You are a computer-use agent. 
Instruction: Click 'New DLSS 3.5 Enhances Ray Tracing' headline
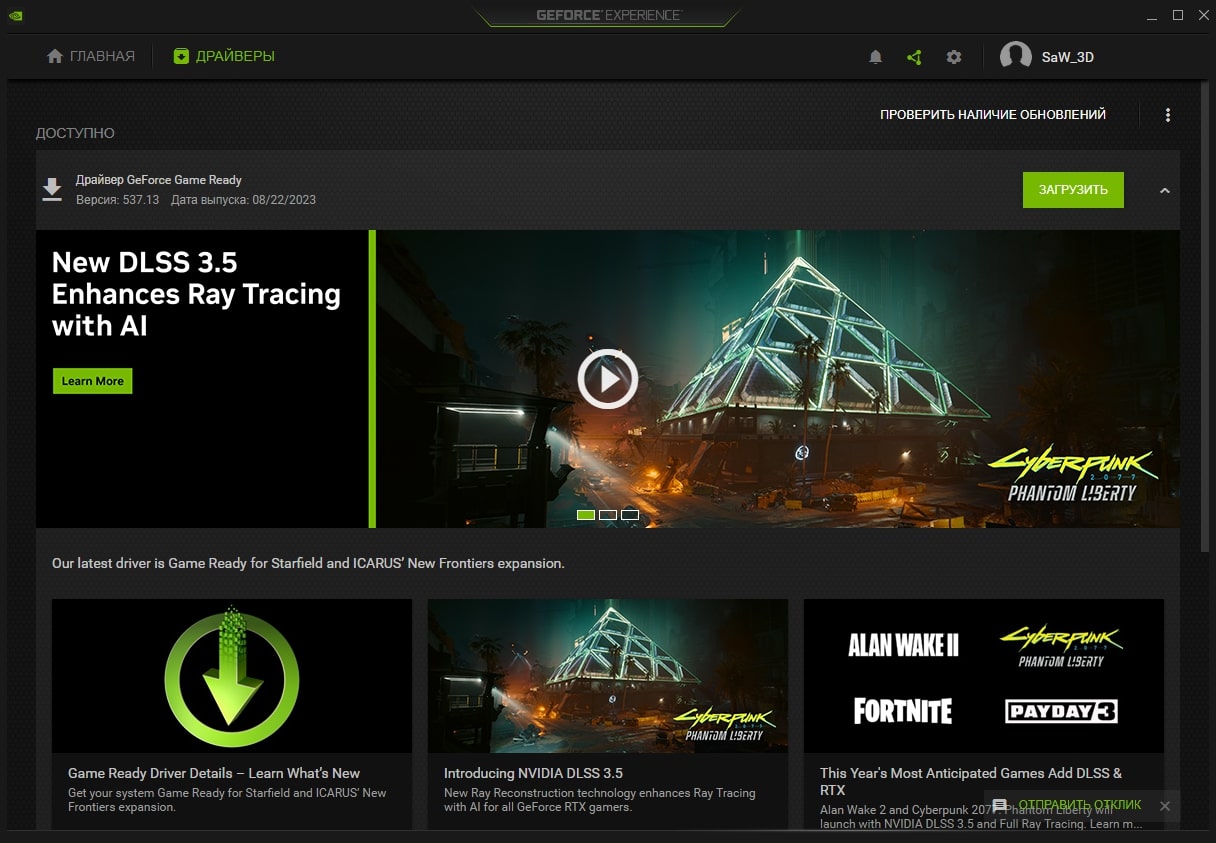click(x=196, y=294)
